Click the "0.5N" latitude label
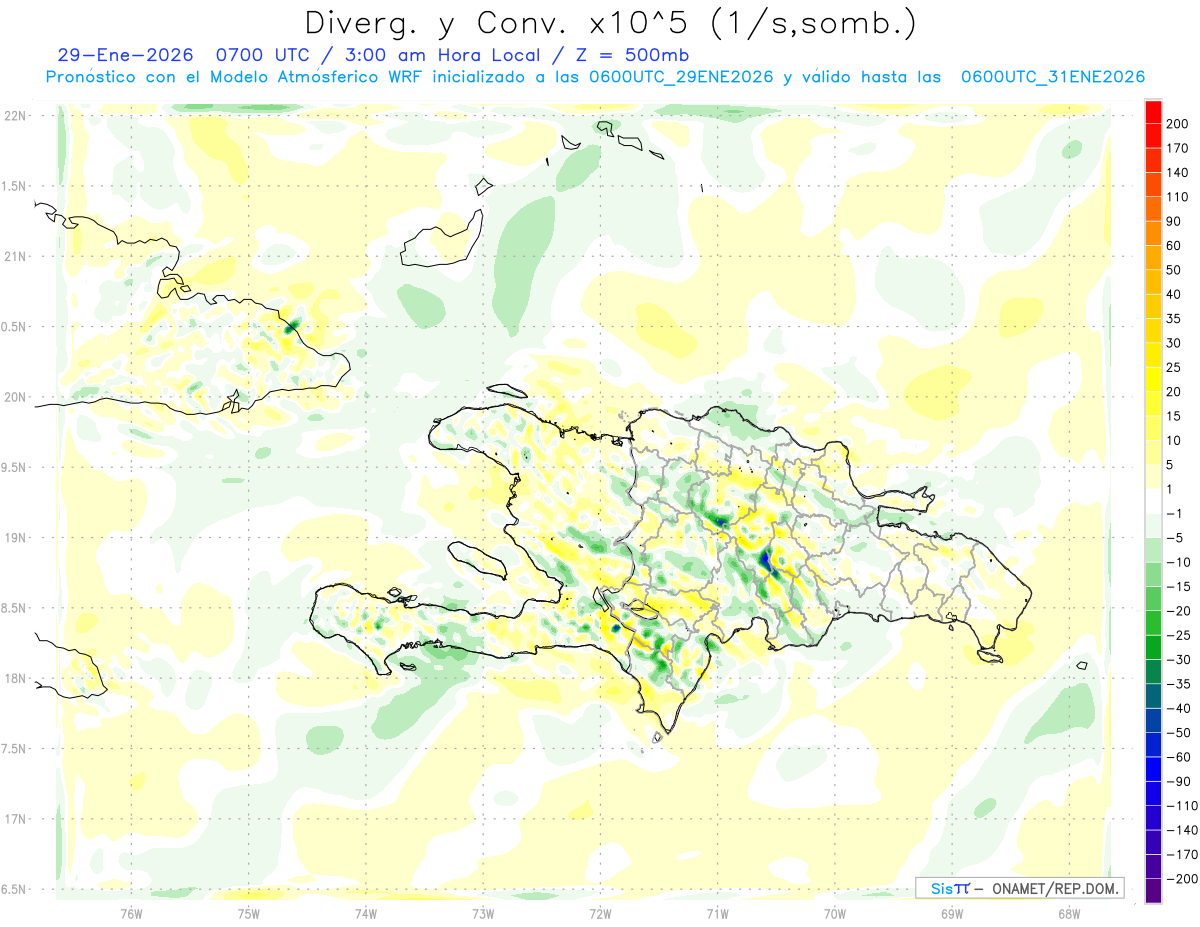 point(14,327)
